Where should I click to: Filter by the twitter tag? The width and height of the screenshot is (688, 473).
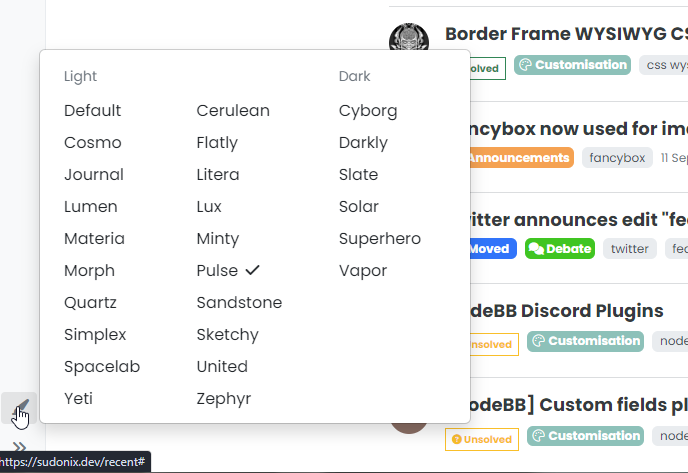click(x=630, y=249)
